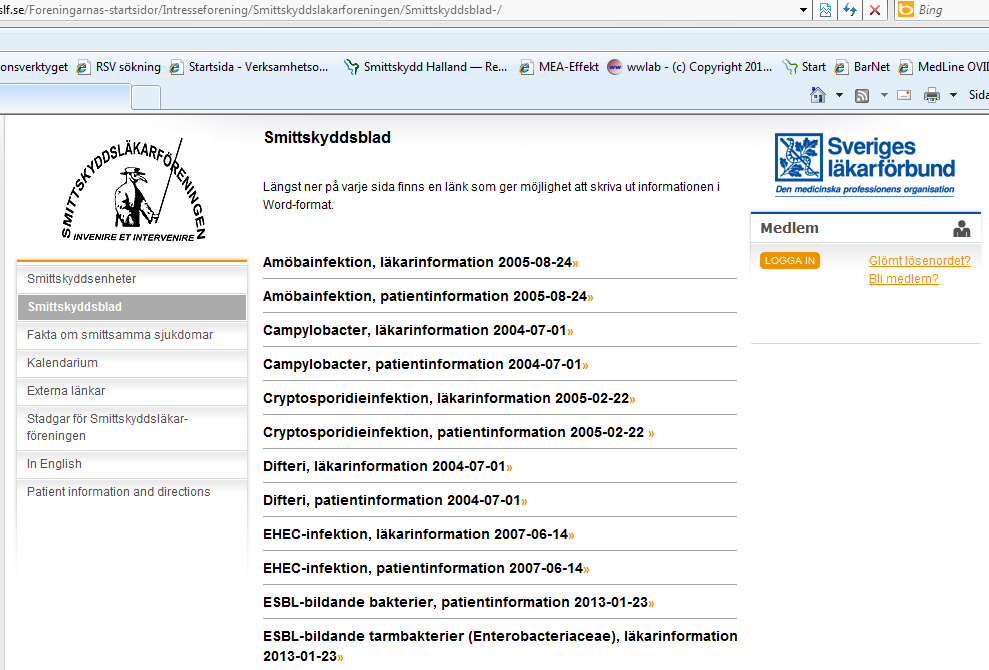Click the Smittskyddsläkarföreningen logo image

click(x=134, y=190)
